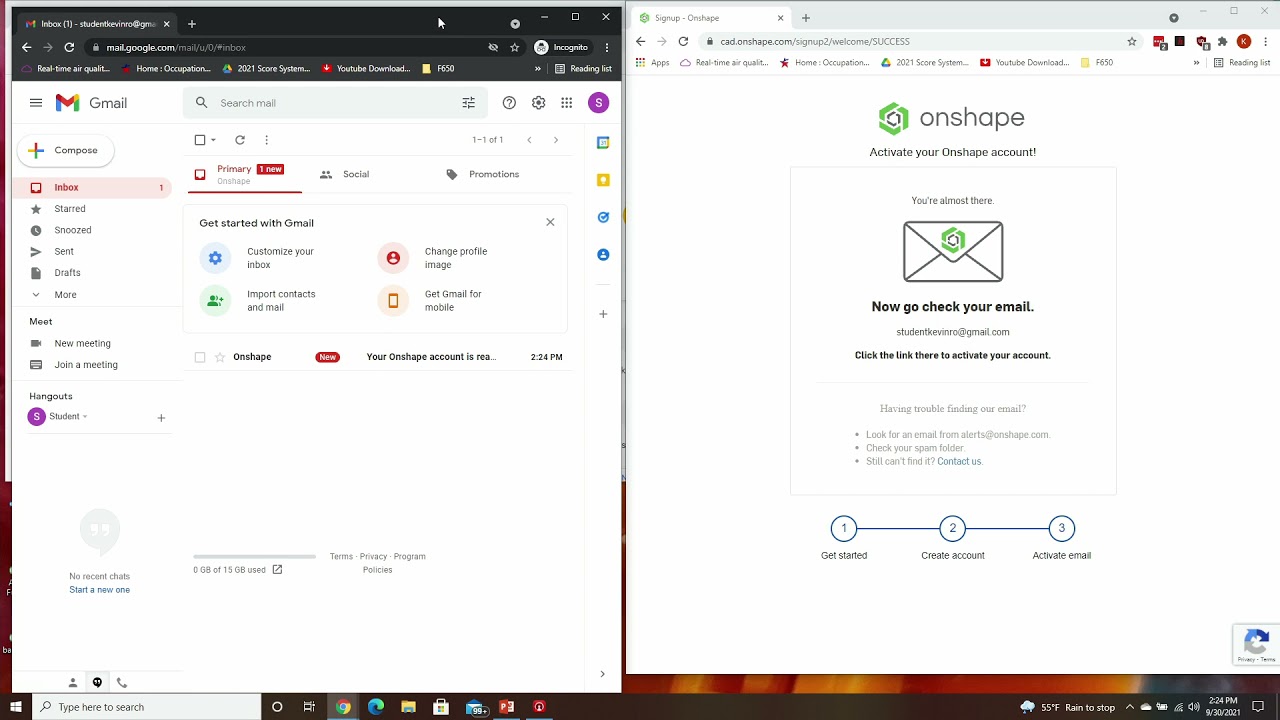Compose a new email
1280x720 pixels.
(x=65, y=150)
